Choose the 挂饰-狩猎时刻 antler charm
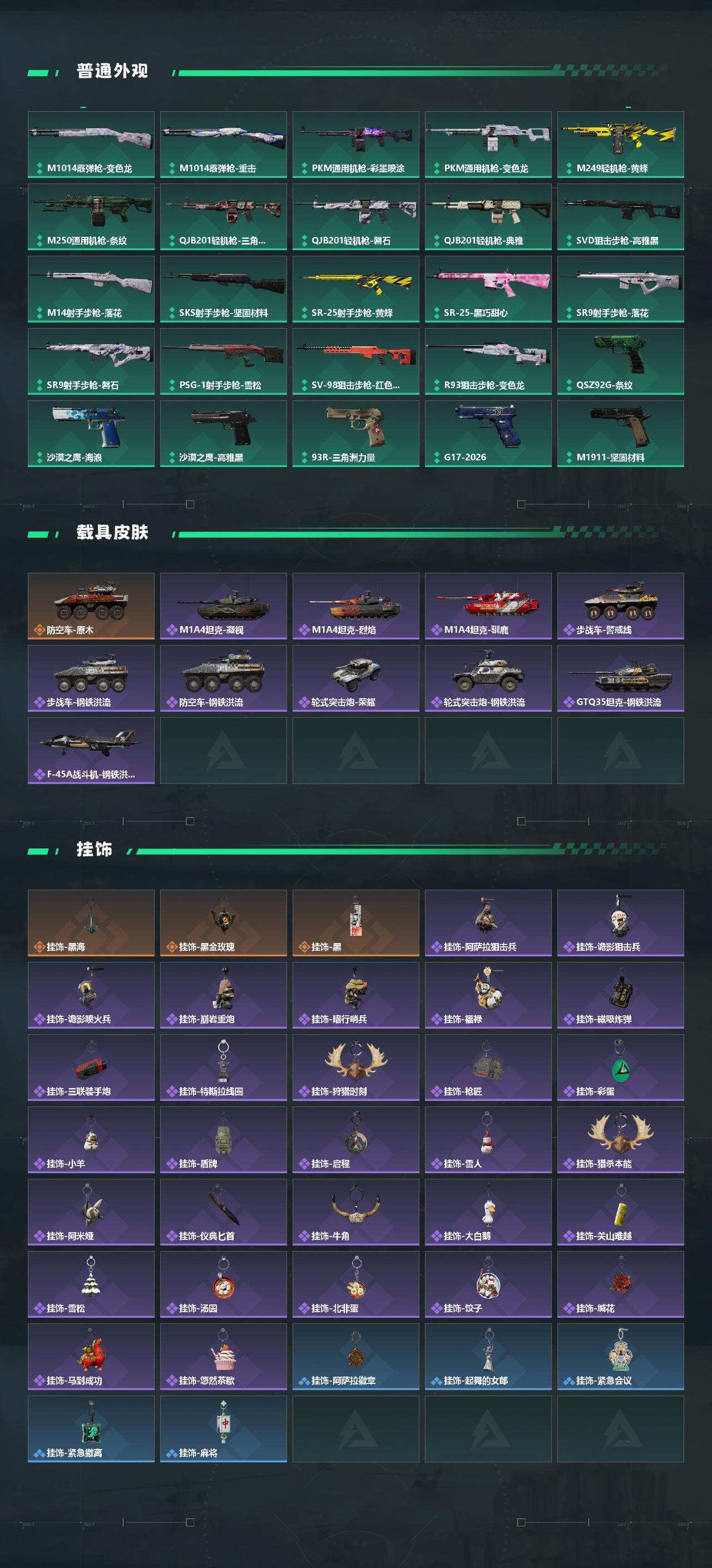 click(355, 1067)
